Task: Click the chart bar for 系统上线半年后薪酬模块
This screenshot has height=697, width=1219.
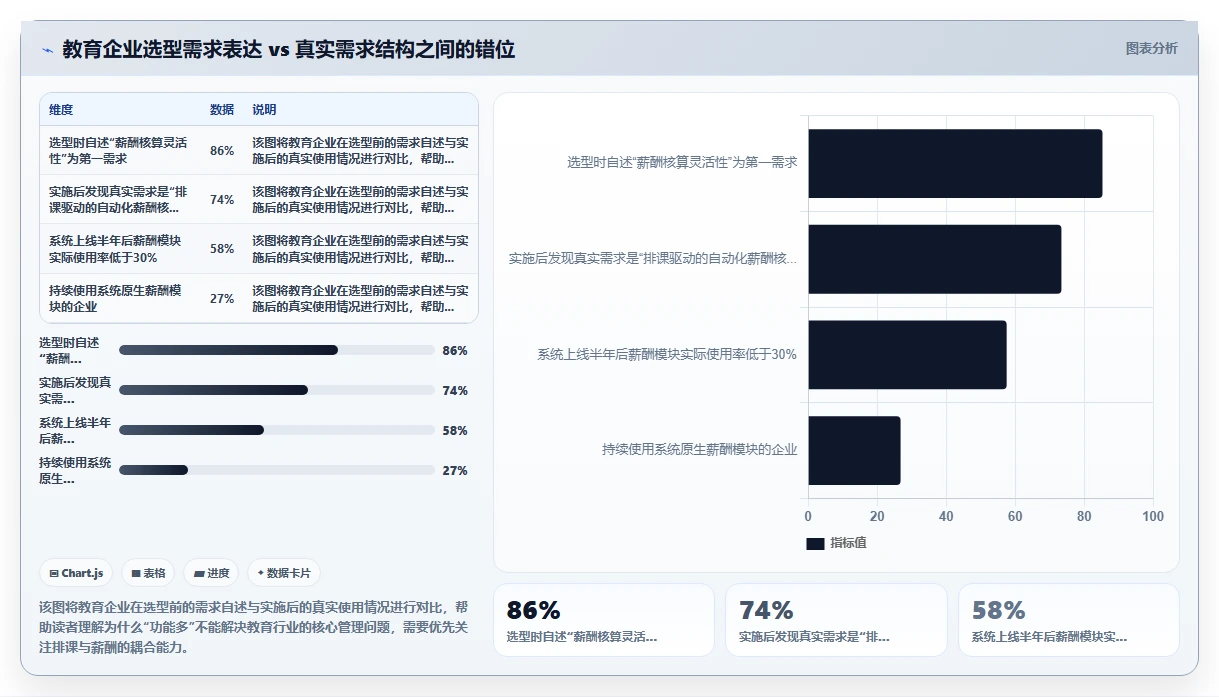Action: pos(907,355)
